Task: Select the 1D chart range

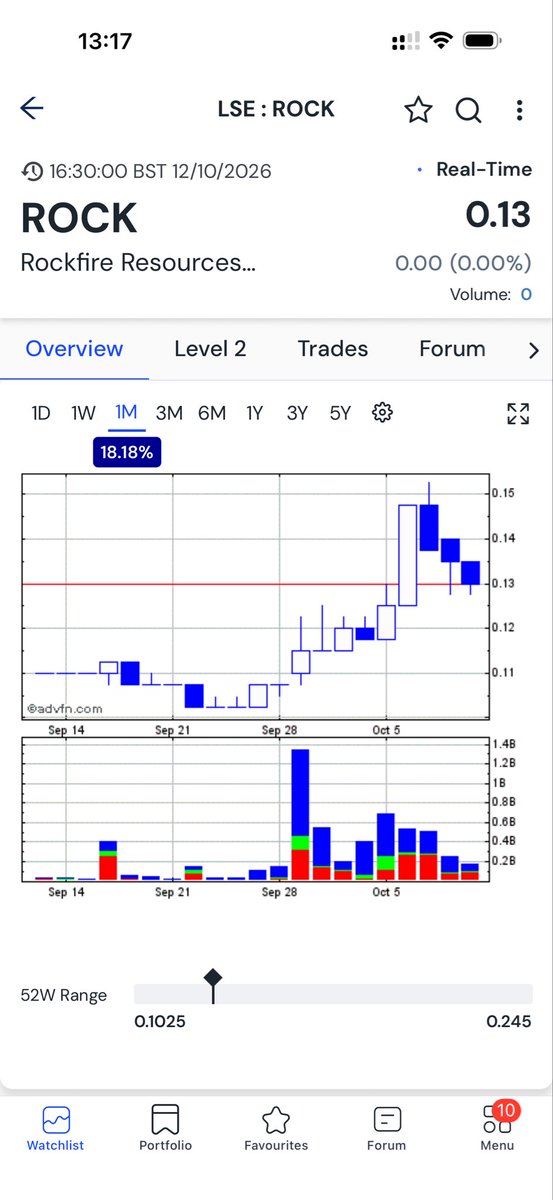Action: click(x=41, y=412)
